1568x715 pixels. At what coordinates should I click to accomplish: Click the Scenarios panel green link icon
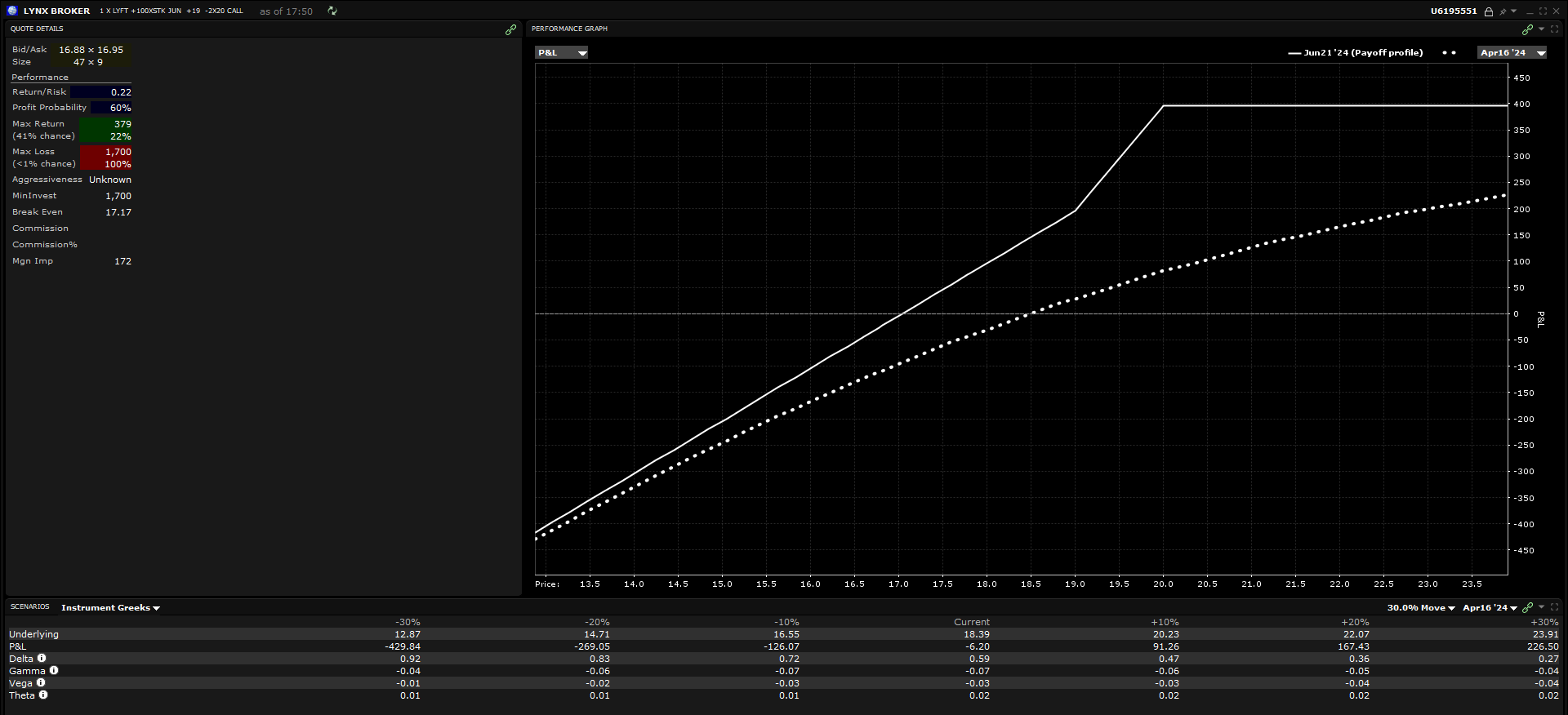pos(1527,607)
